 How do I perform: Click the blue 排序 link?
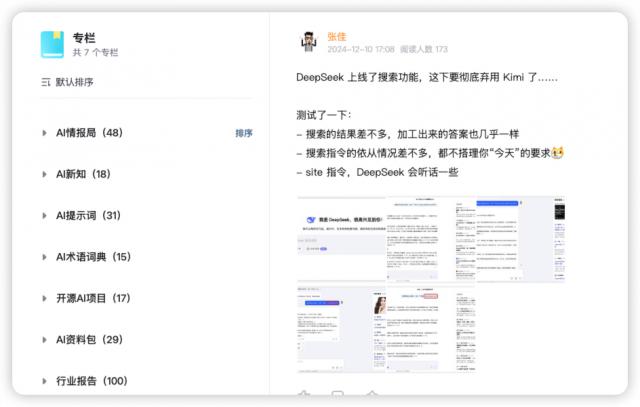pos(244,132)
